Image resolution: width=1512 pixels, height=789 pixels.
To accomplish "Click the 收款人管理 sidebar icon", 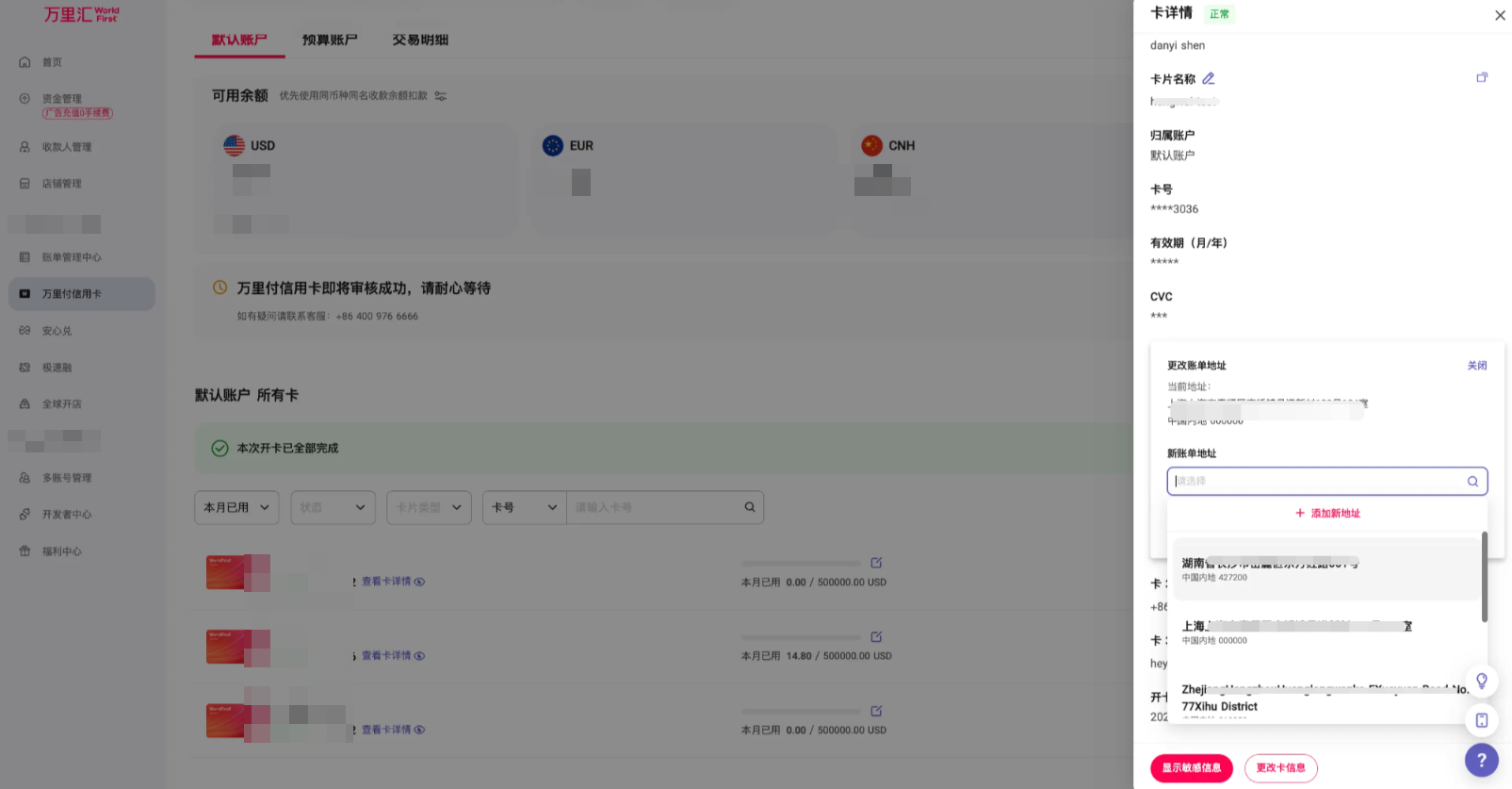I will click(24, 147).
